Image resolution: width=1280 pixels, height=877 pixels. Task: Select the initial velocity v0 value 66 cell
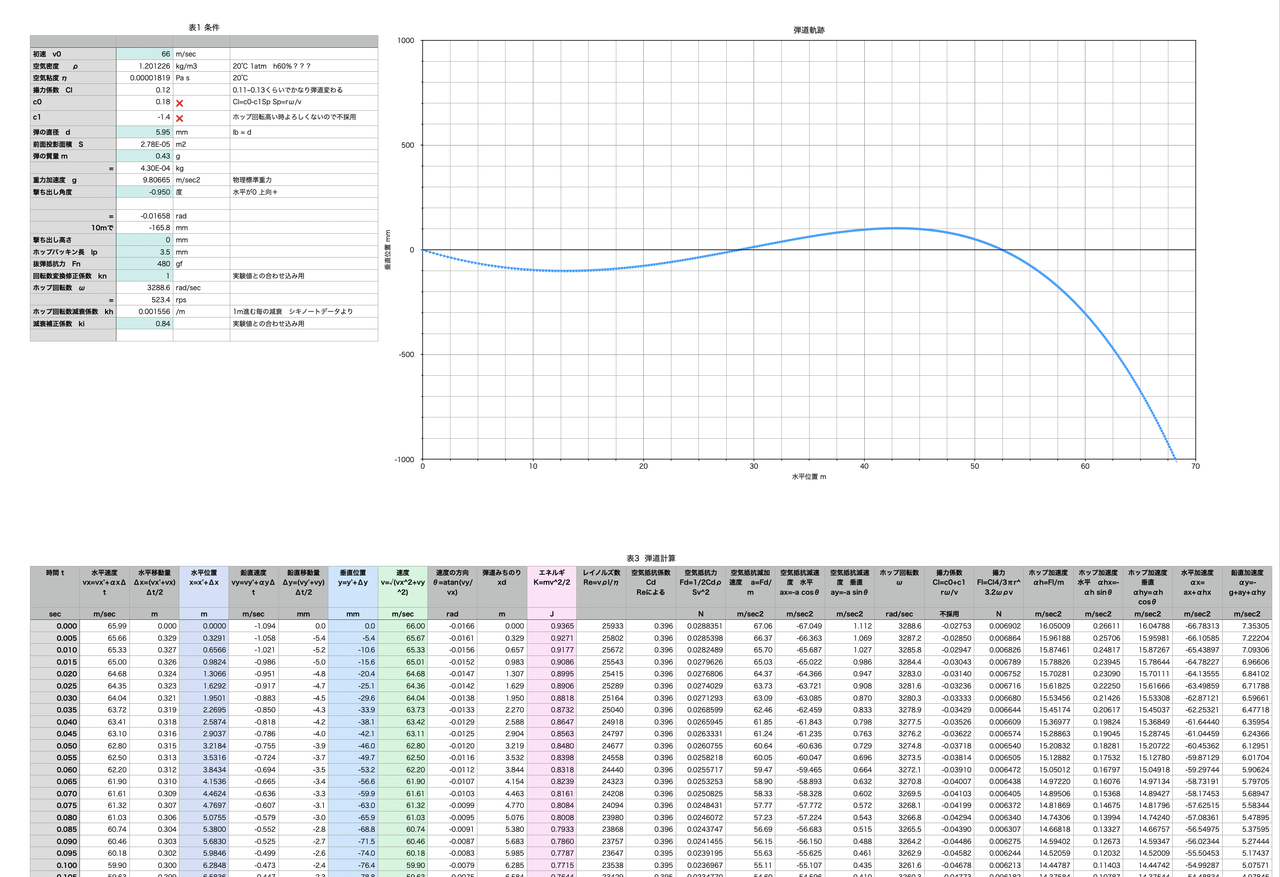pyautogui.click(x=145, y=54)
